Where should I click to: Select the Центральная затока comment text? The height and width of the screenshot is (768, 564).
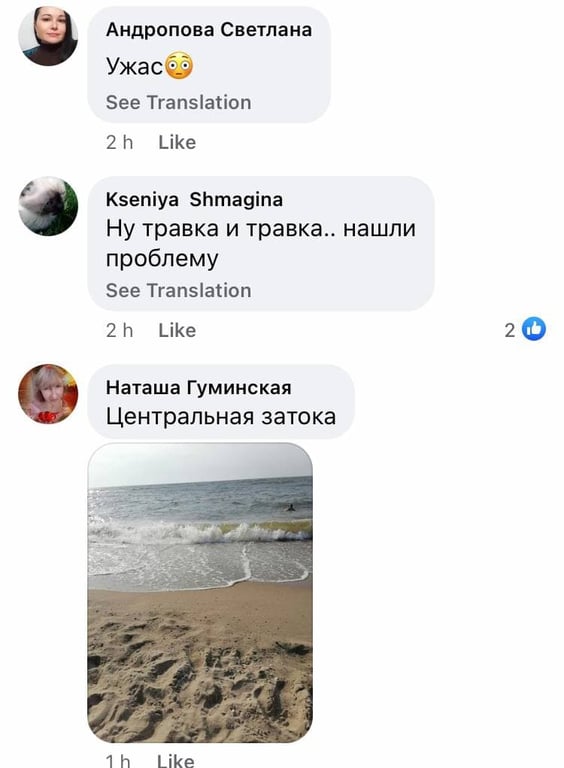[221, 417]
